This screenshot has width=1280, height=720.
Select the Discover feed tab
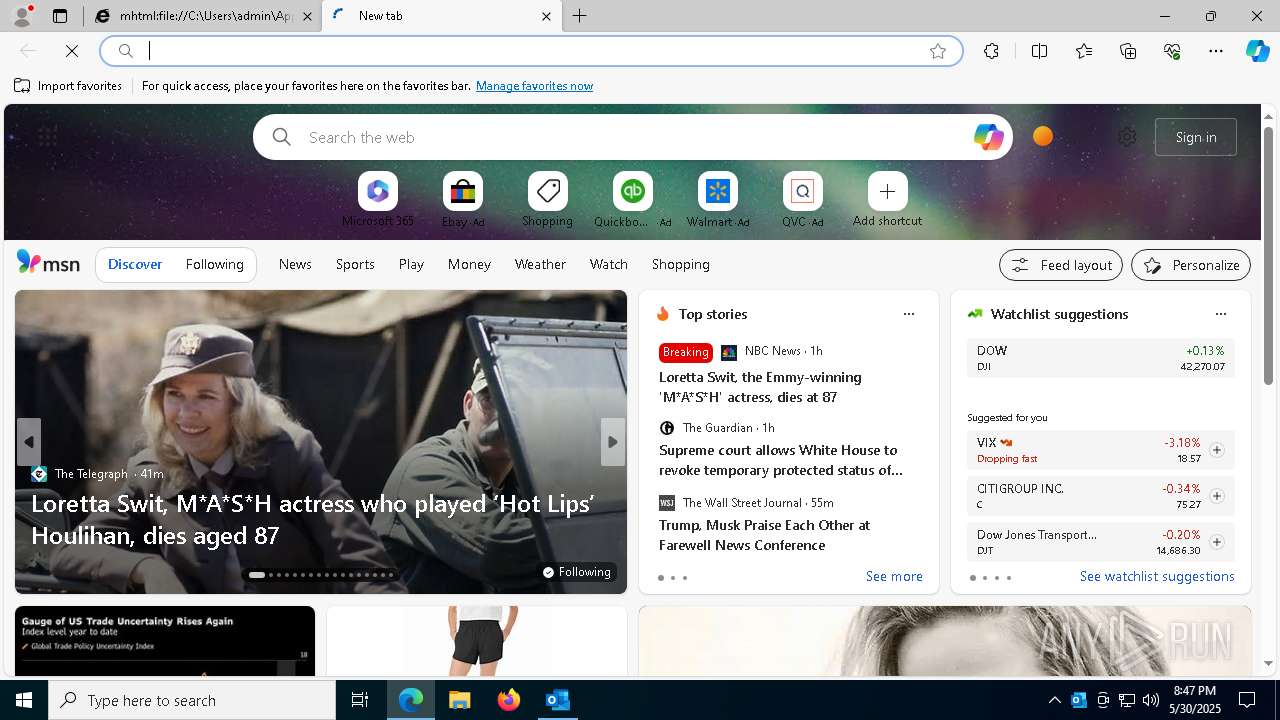[135, 264]
